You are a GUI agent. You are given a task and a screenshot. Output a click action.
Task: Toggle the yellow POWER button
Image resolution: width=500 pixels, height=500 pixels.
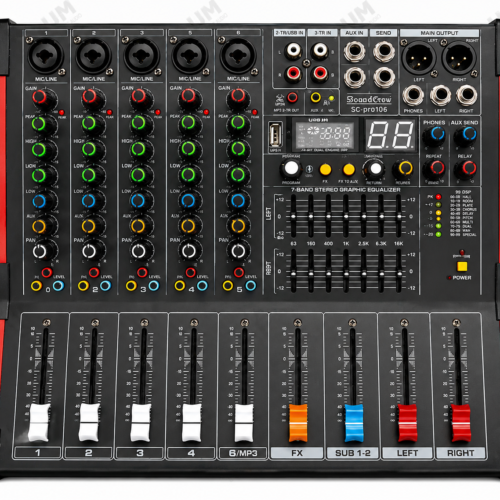462,266
